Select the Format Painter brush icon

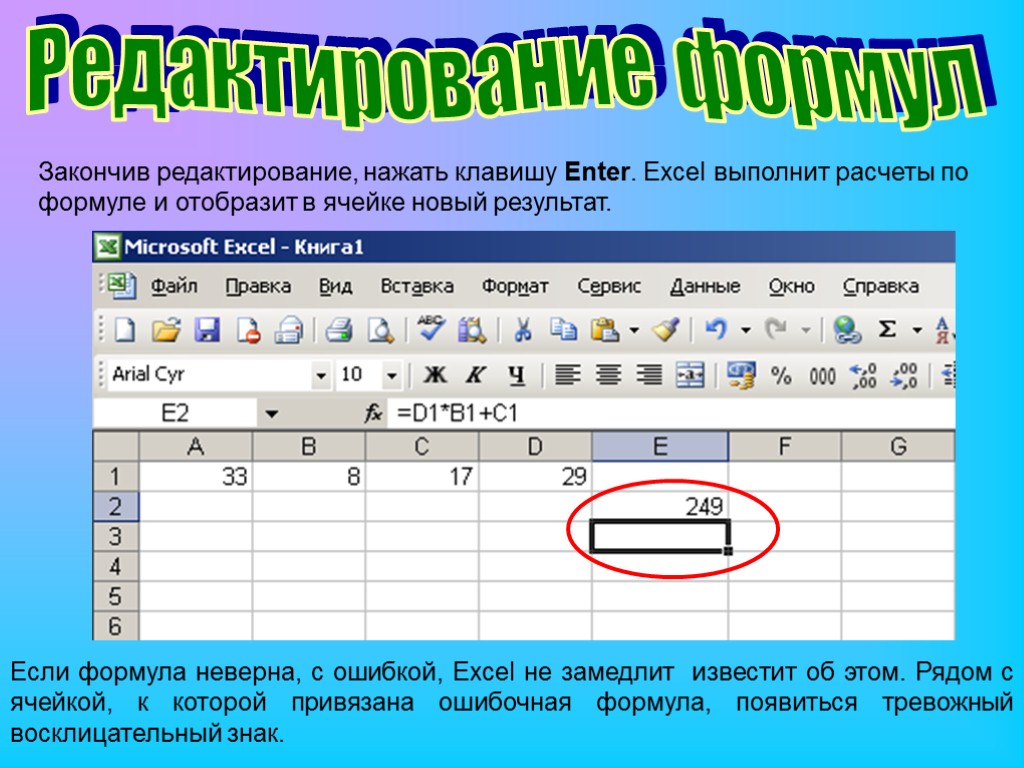point(665,330)
